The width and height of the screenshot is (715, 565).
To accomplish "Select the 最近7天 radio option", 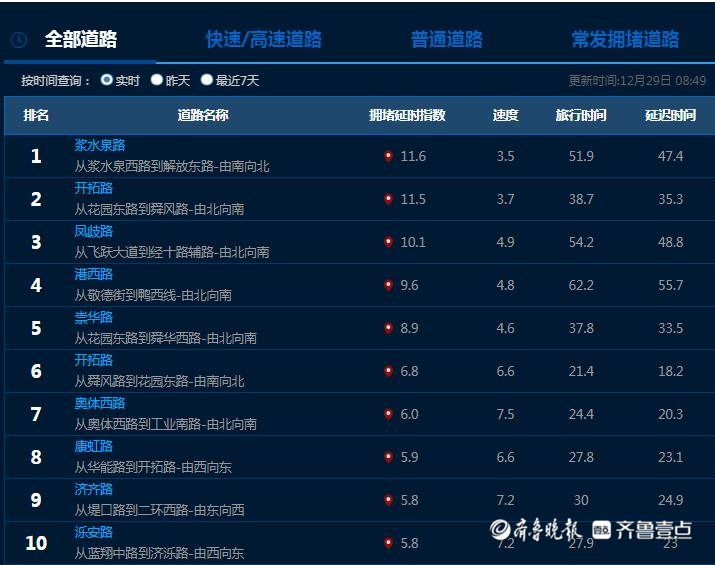I will click(207, 80).
